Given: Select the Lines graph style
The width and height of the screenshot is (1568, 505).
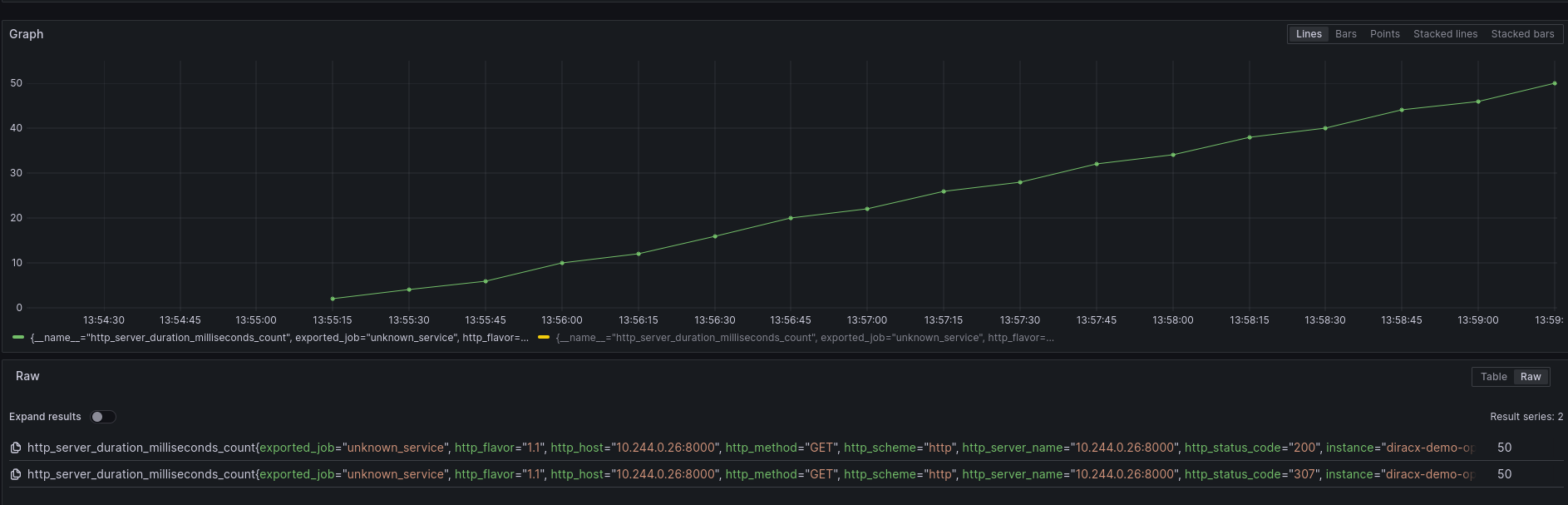Looking at the screenshot, I should [x=1308, y=34].
